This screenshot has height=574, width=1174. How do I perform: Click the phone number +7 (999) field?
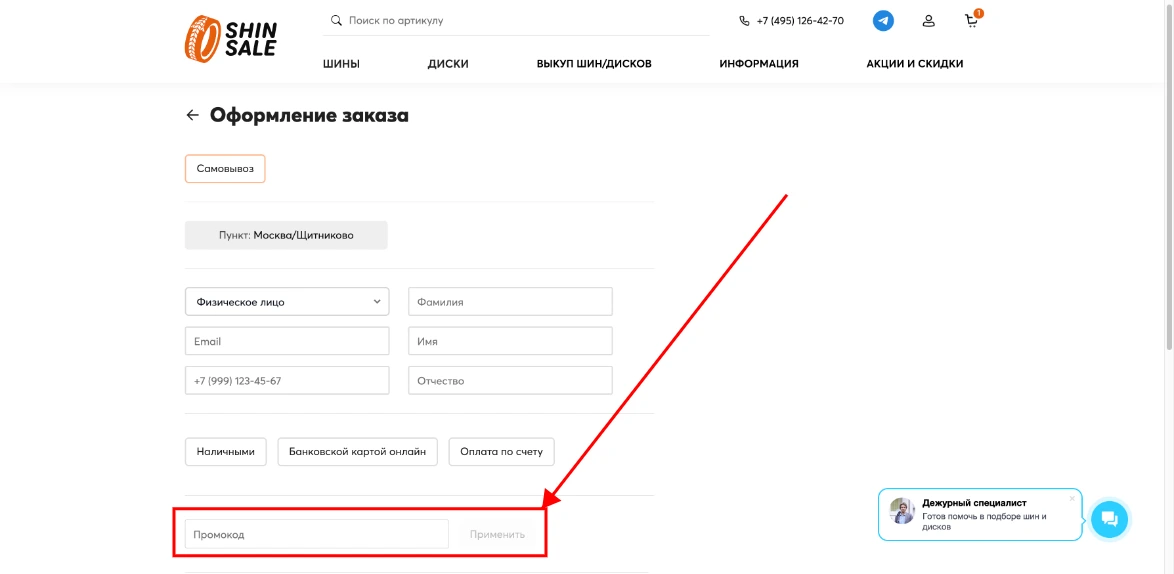287,381
